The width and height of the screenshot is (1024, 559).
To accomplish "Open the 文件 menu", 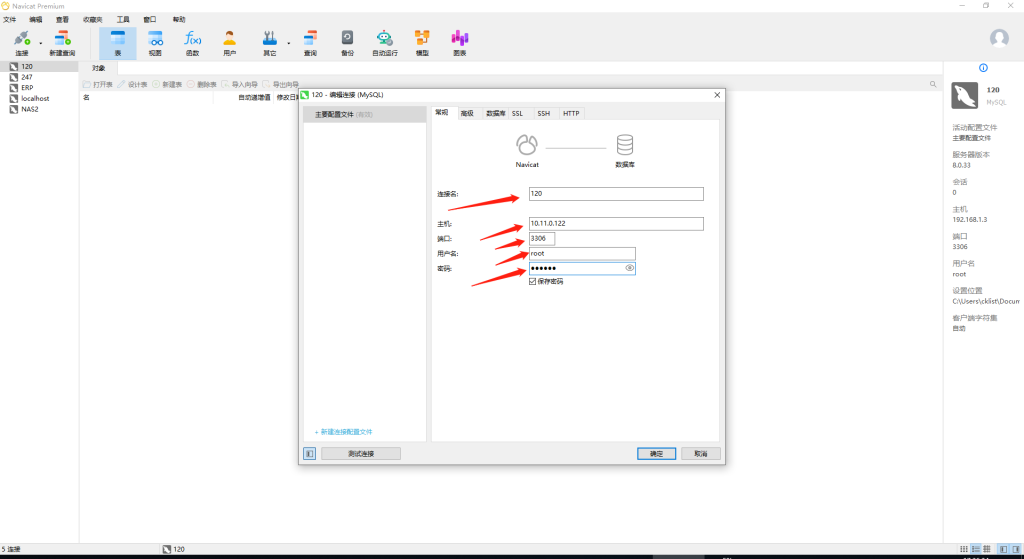I will (x=10, y=20).
